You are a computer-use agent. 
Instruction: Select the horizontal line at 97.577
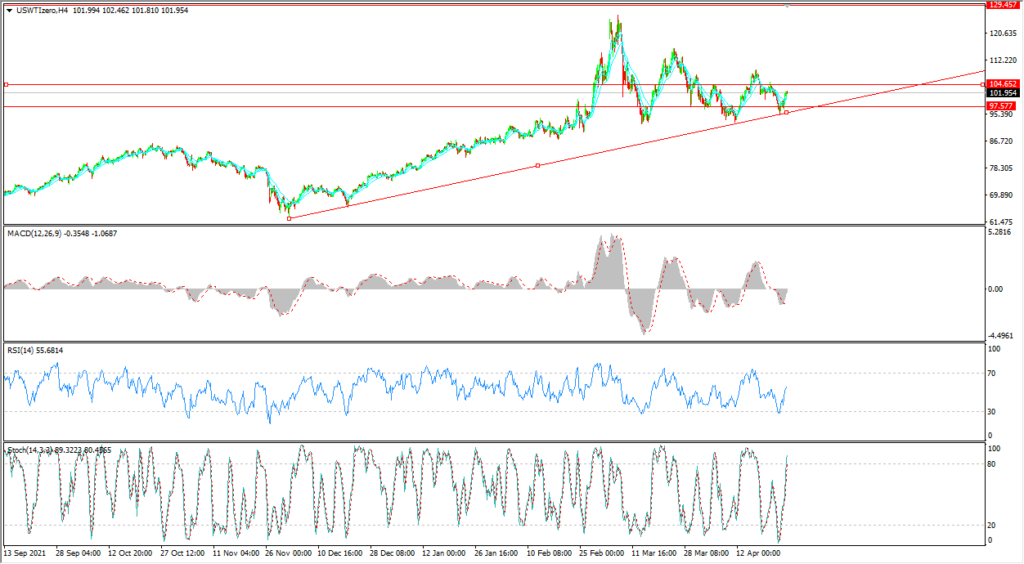[494, 106]
